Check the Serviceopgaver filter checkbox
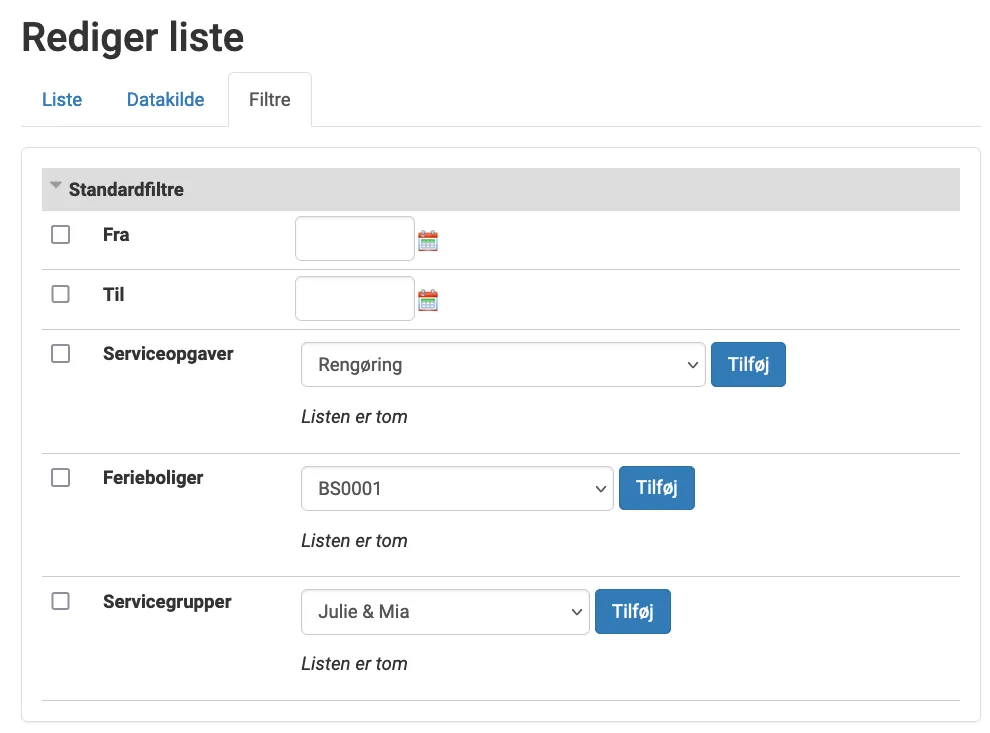 click(60, 353)
